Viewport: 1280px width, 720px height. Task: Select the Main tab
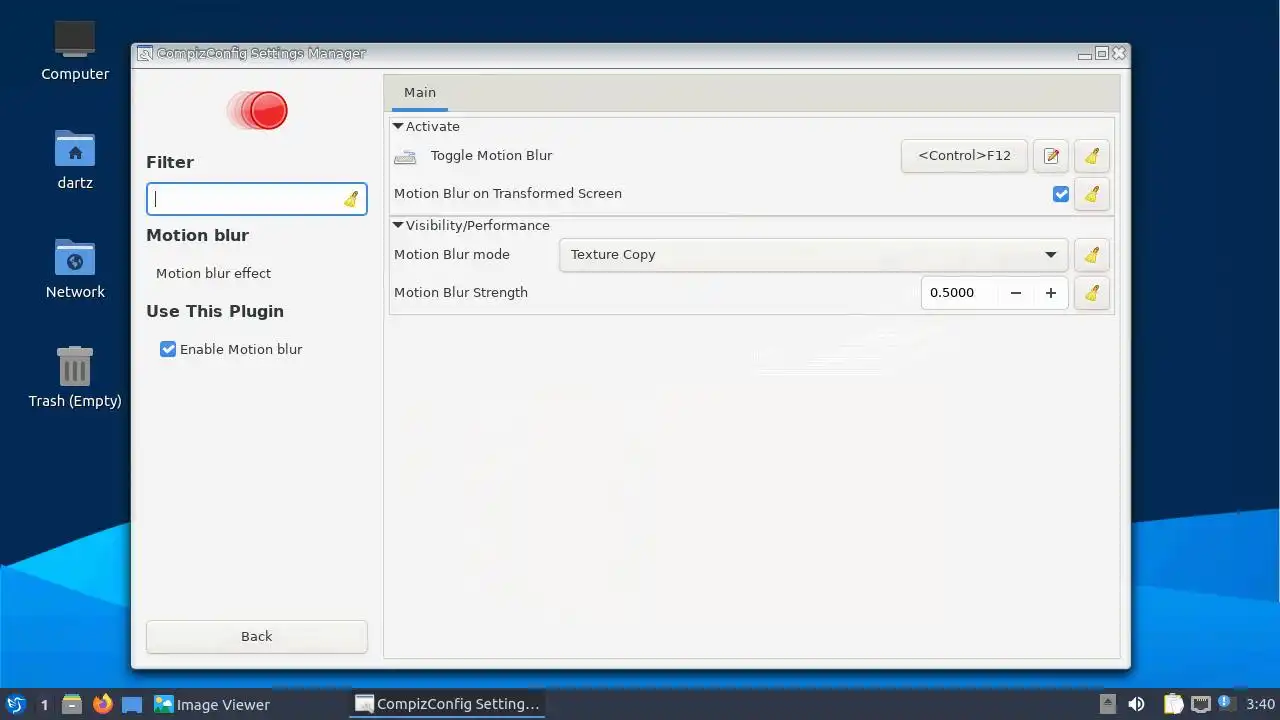pos(420,92)
